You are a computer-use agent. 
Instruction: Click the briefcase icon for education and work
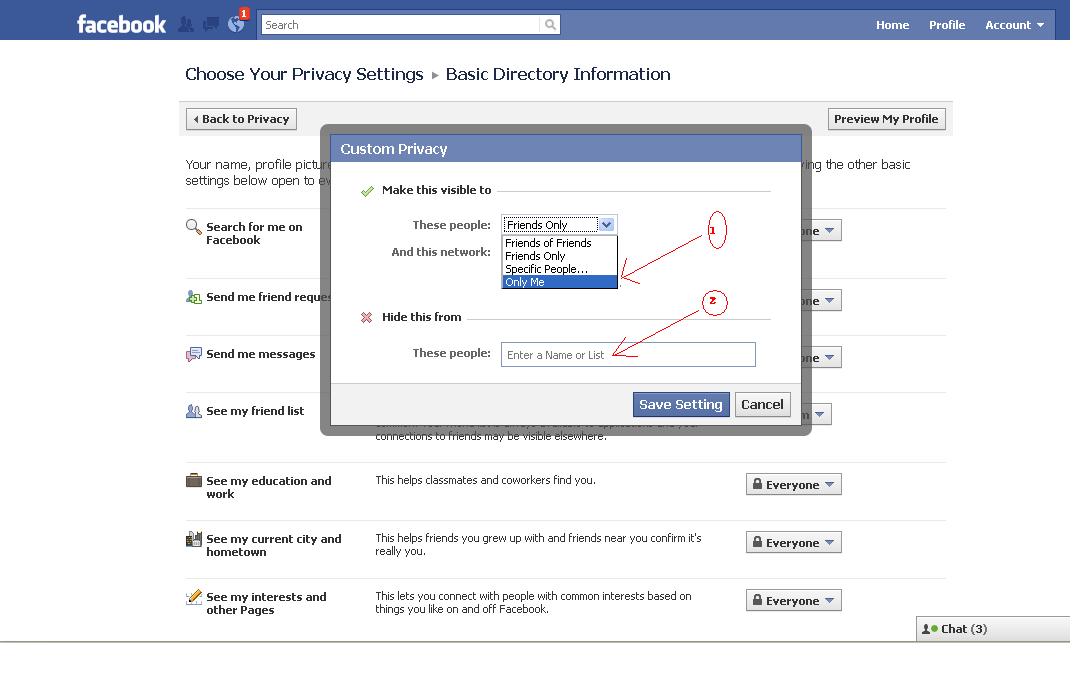point(194,480)
